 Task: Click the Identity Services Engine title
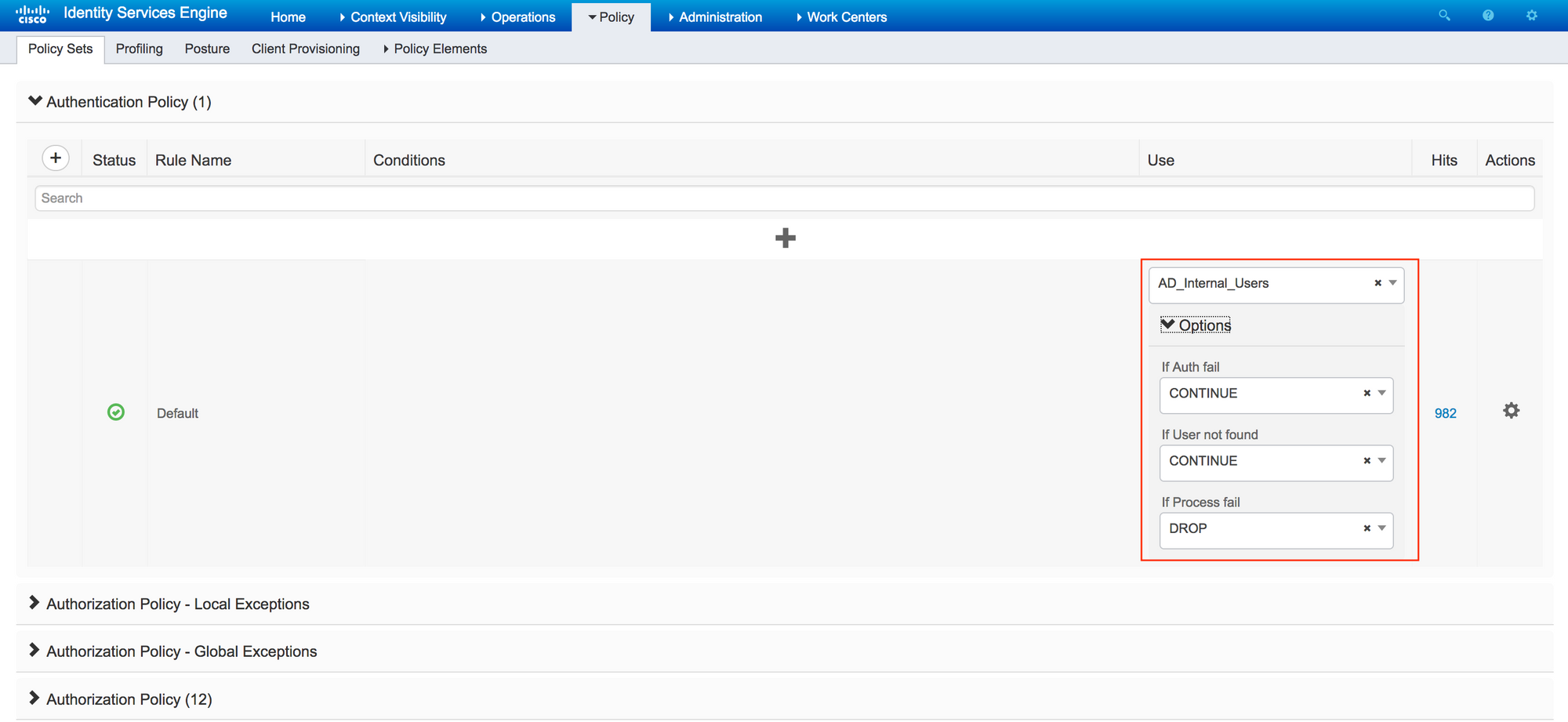pyautogui.click(x=145, y=13)
